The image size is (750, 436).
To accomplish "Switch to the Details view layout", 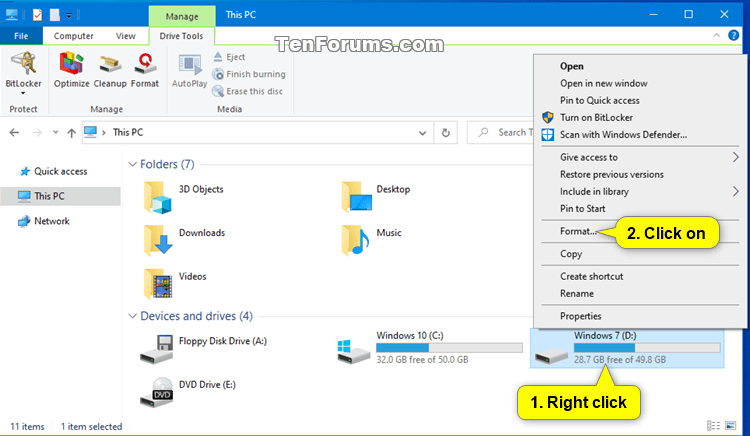I will tap(713, 425).
